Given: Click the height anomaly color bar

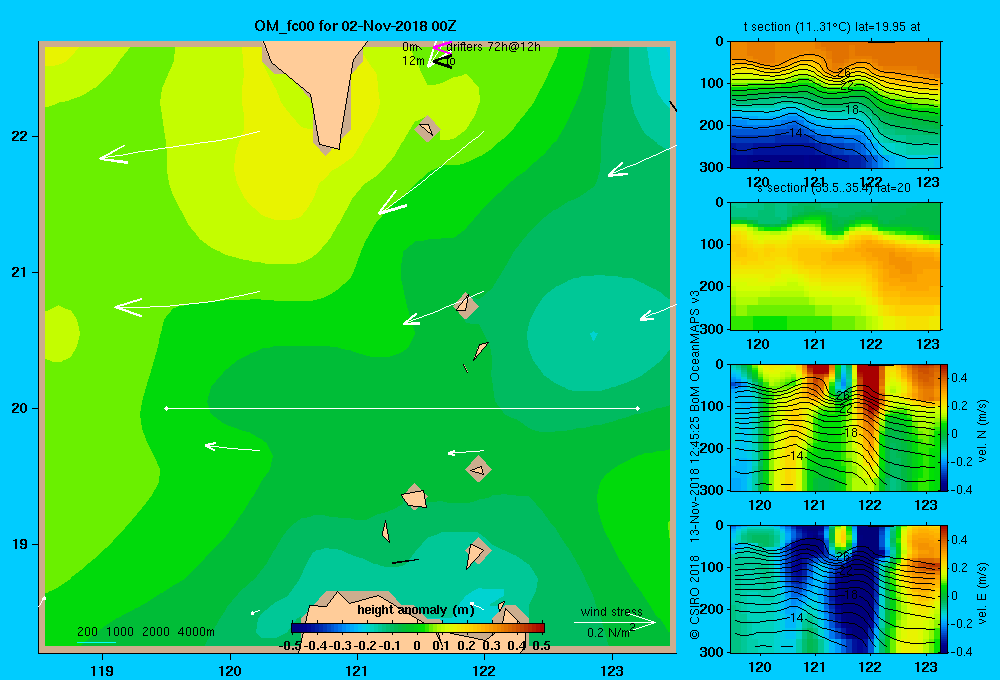Looking at the screenshot, I should (x=417, y=627).
